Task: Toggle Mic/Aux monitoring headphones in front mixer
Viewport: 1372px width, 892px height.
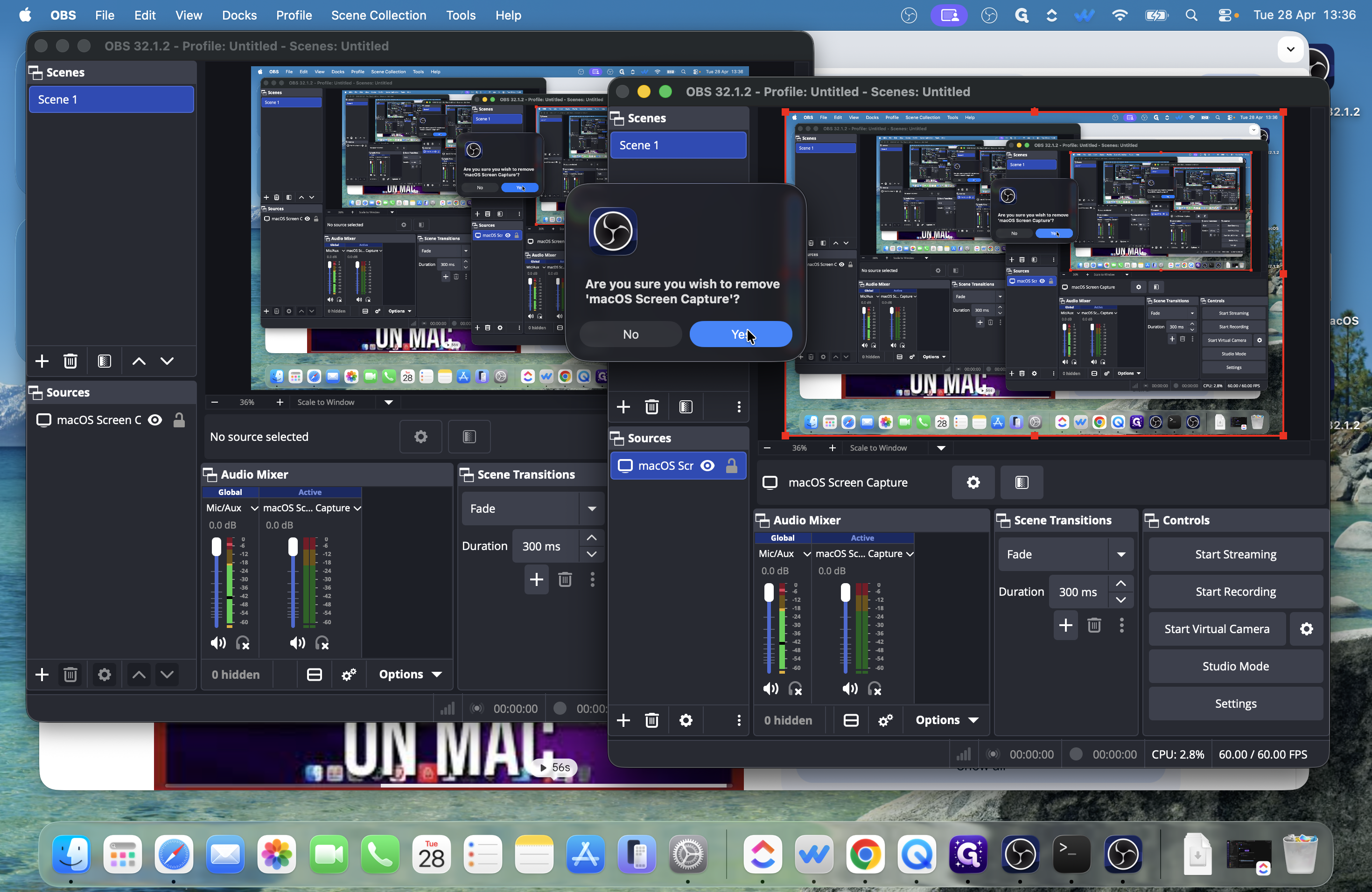Action: pyautogui.click(x=796, y=689)
